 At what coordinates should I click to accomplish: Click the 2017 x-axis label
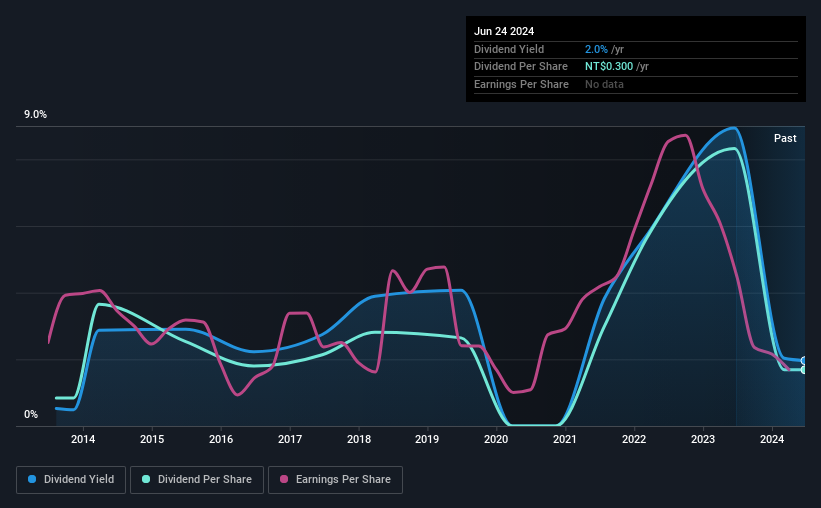pyautogui.click(x=290, y=439)
